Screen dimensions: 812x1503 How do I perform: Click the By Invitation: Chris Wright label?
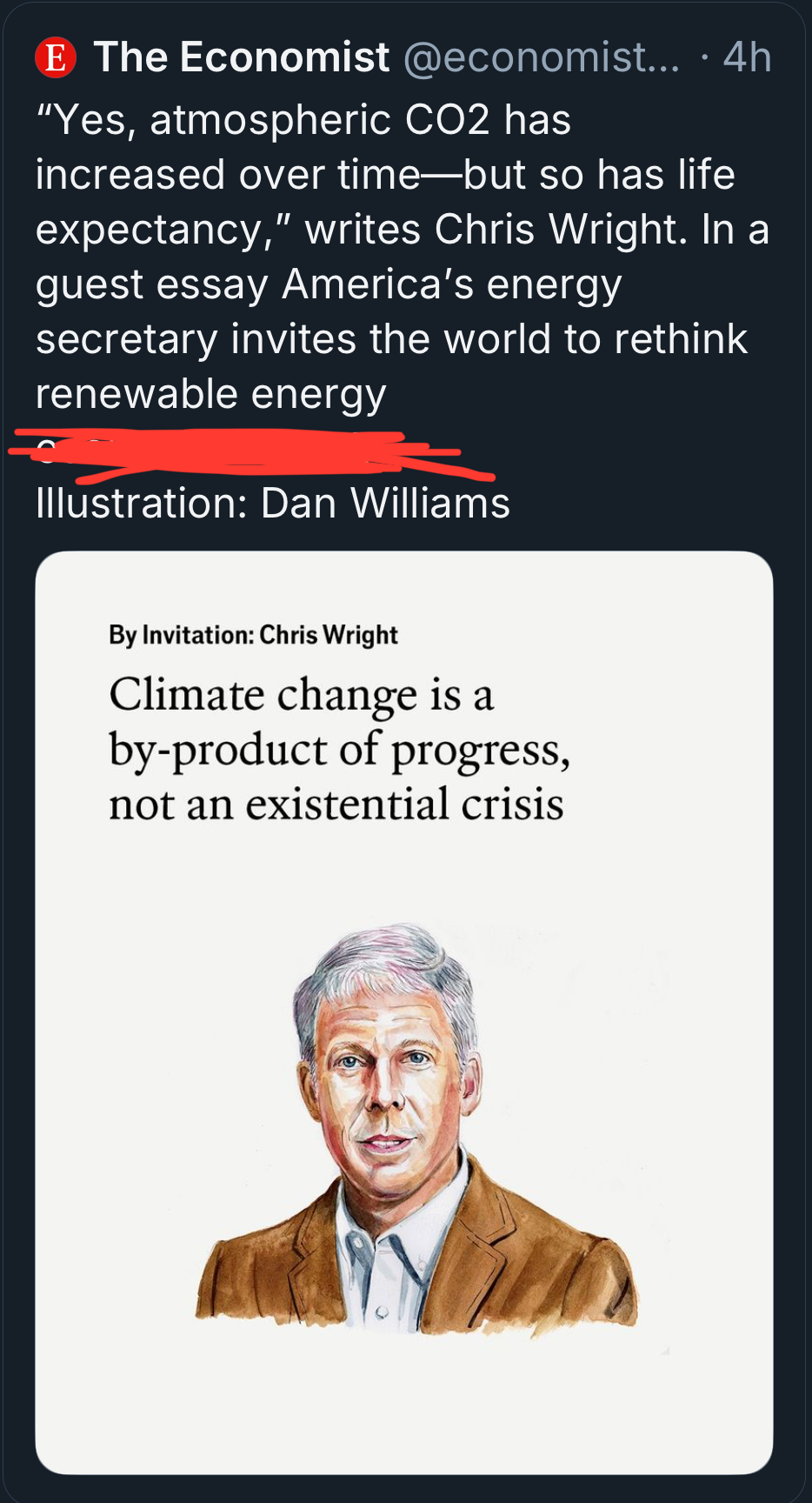coord(253,635)
